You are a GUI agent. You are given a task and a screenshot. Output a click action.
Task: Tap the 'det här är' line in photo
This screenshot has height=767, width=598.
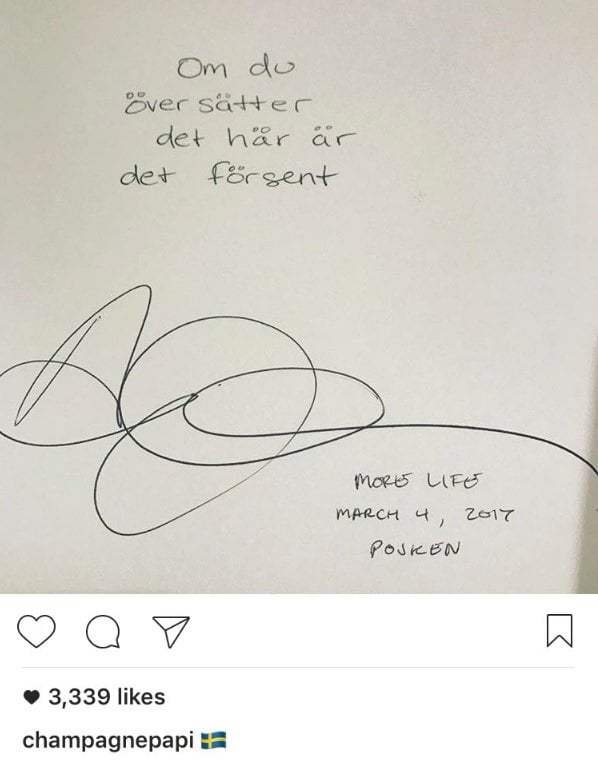coord(255,138)
